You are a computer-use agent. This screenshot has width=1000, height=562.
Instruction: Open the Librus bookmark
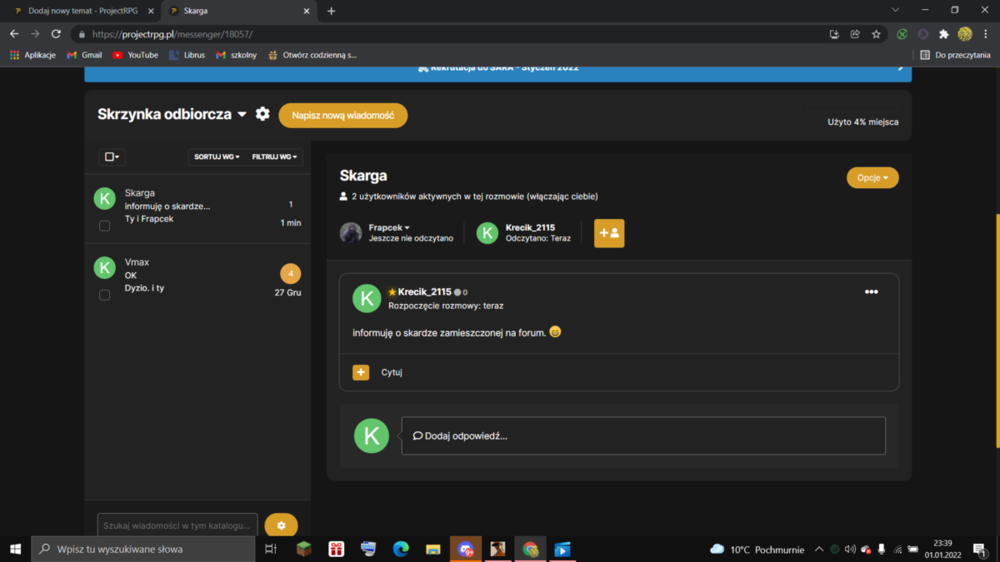pyautogui.click(x=187, y=55)
